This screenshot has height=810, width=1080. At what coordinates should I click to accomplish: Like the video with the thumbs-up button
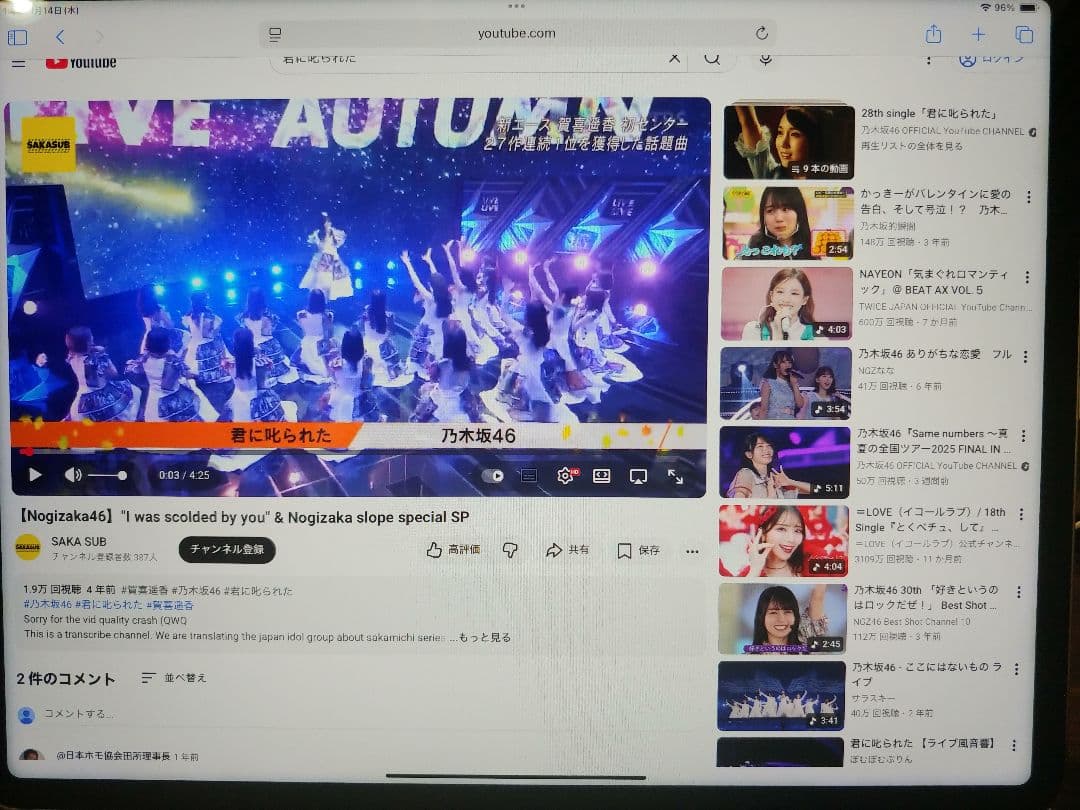coord(453,550)
